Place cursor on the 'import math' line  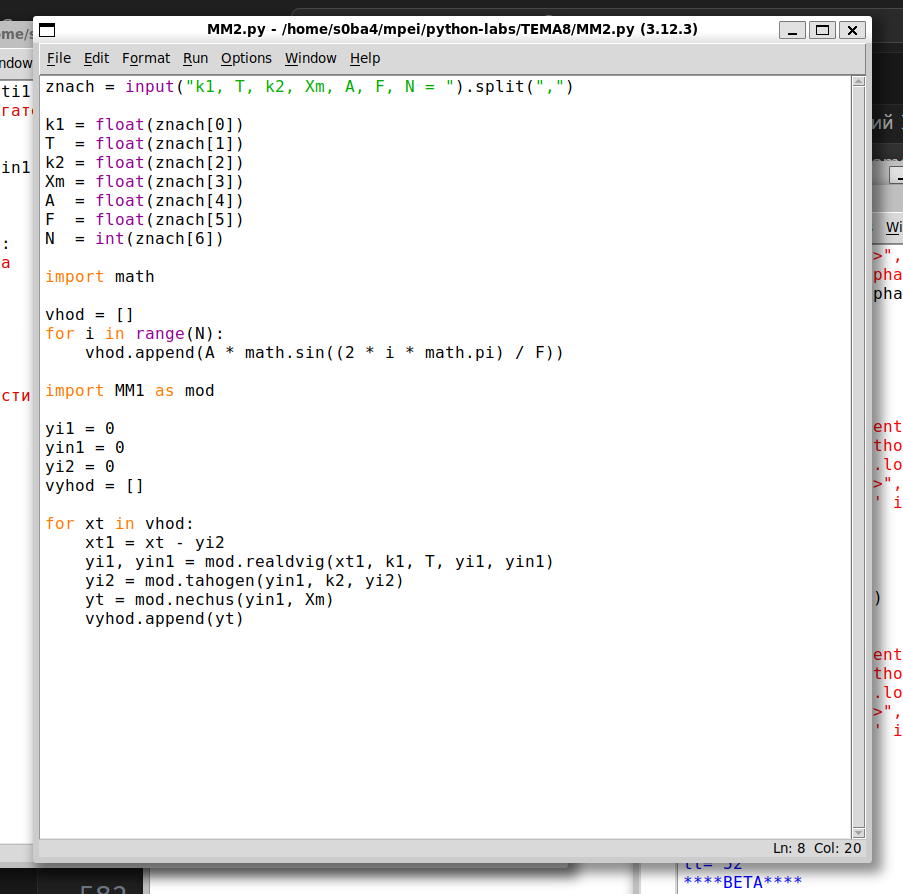point(100,276)
